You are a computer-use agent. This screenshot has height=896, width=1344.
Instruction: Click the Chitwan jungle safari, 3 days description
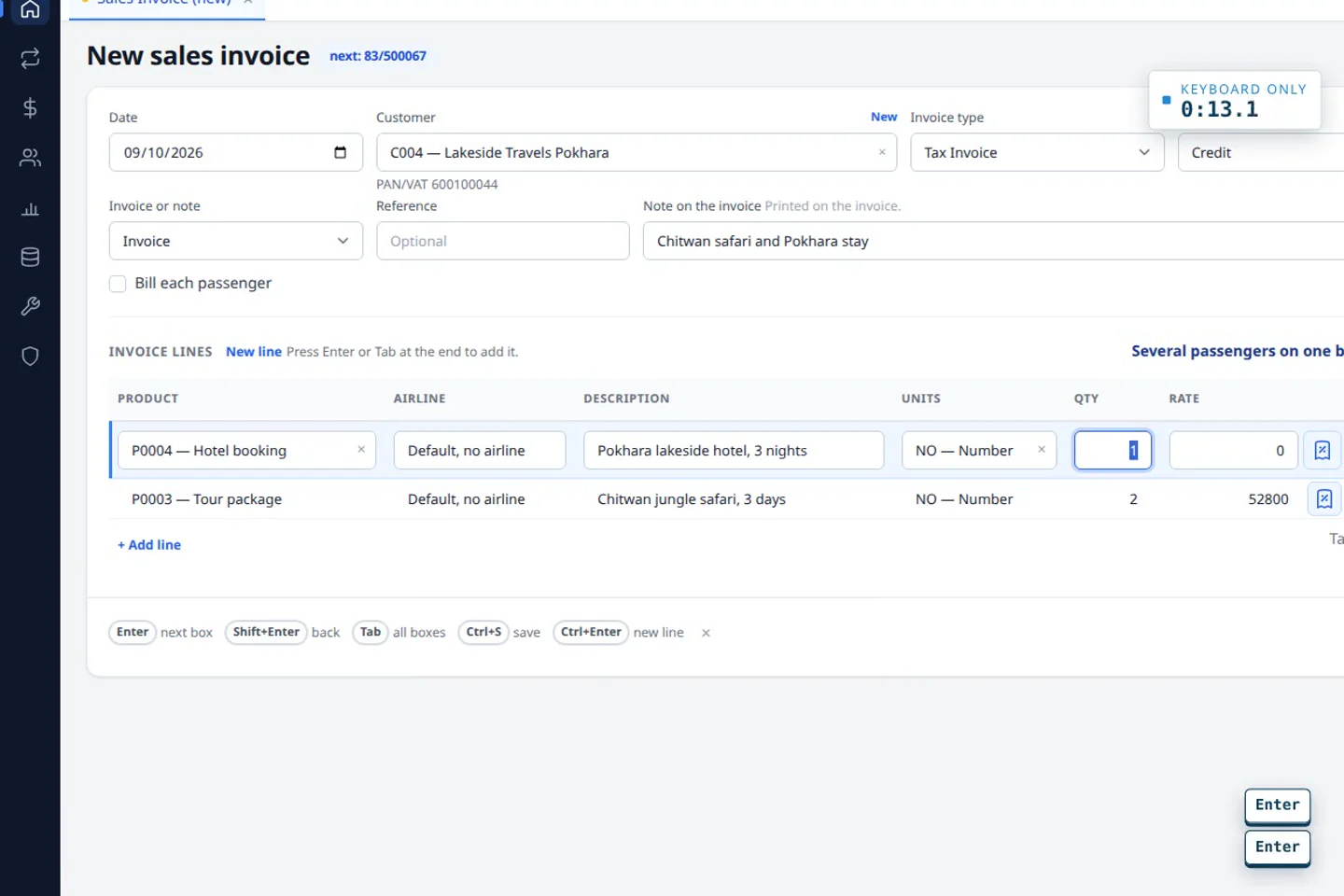692,499
